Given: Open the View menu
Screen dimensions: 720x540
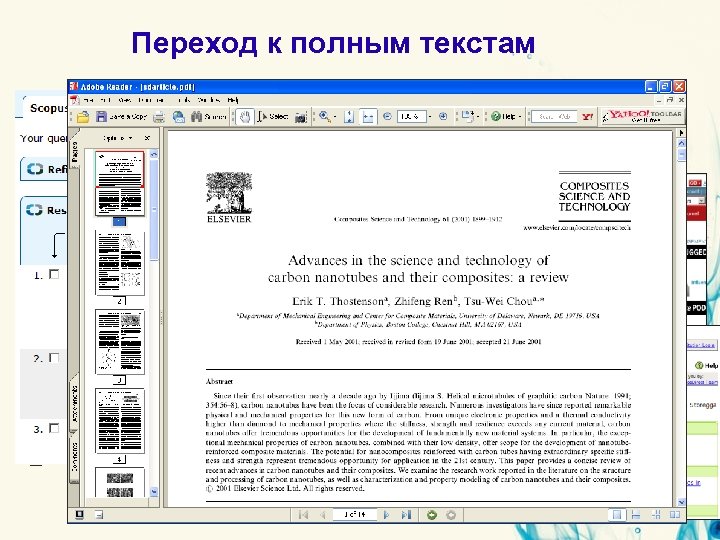Looking at the screenshot, I should tap(124, 100).
